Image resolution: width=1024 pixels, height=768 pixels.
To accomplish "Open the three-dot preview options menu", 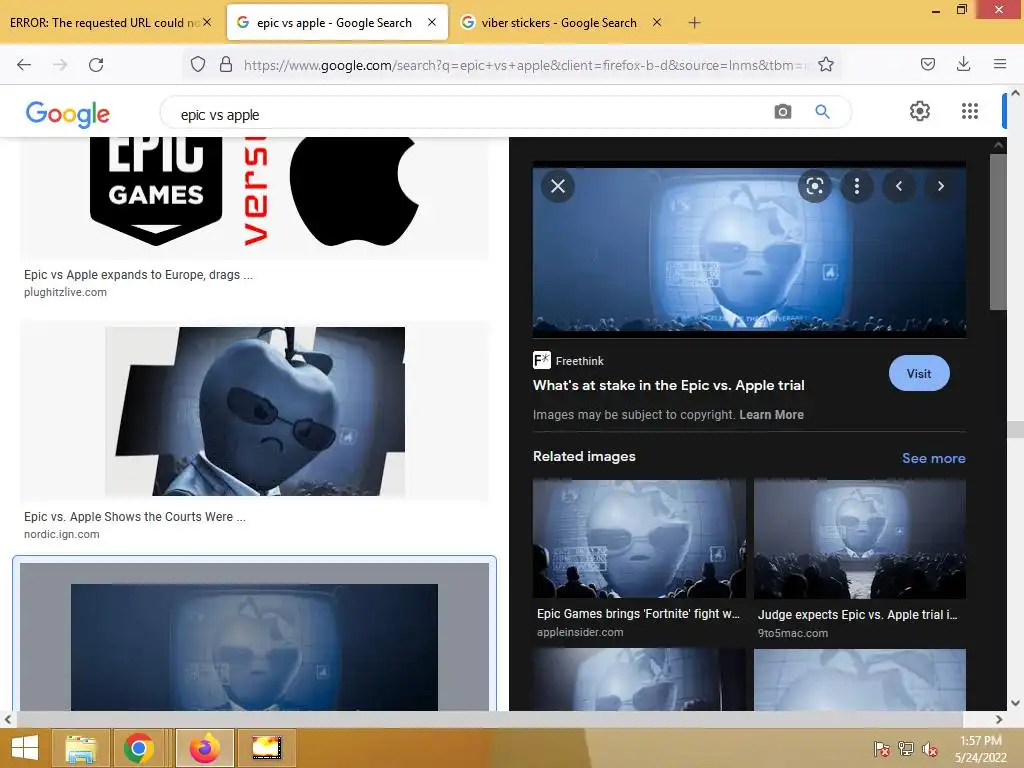I will click(856, 186).
